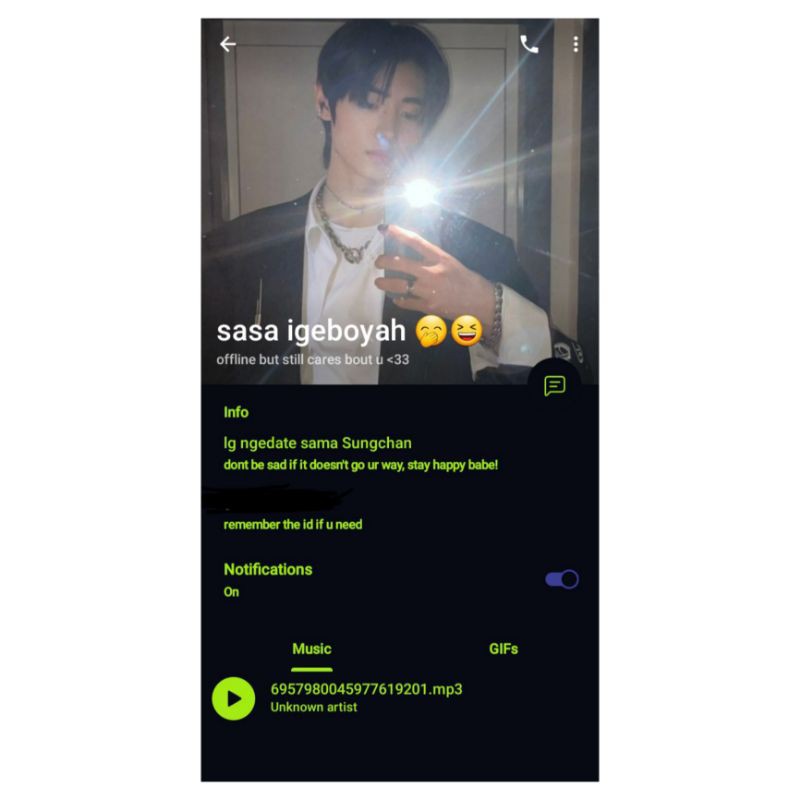
Task: Tap the 'On' notifications status text
Action: pyautogui.click(x=231, y=592)
